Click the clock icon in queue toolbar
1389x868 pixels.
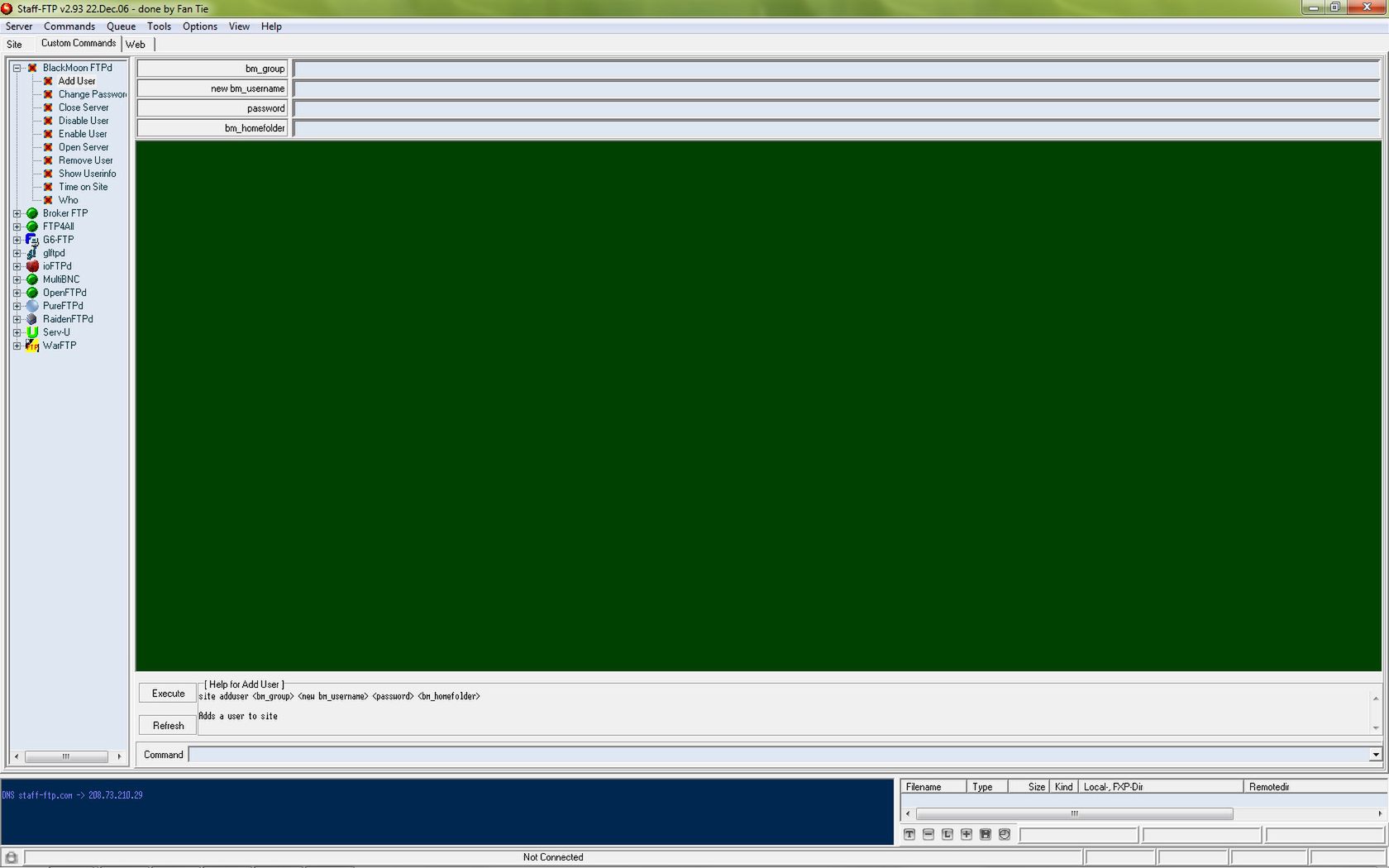click(x=1005, y=834)
